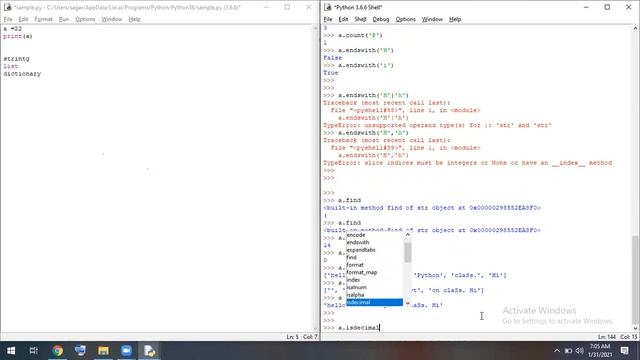Viewport: 640px width, 360px height.
Task: Select highlighted 'isdecimal' autocomplete entry
Action: pos(374,302)
